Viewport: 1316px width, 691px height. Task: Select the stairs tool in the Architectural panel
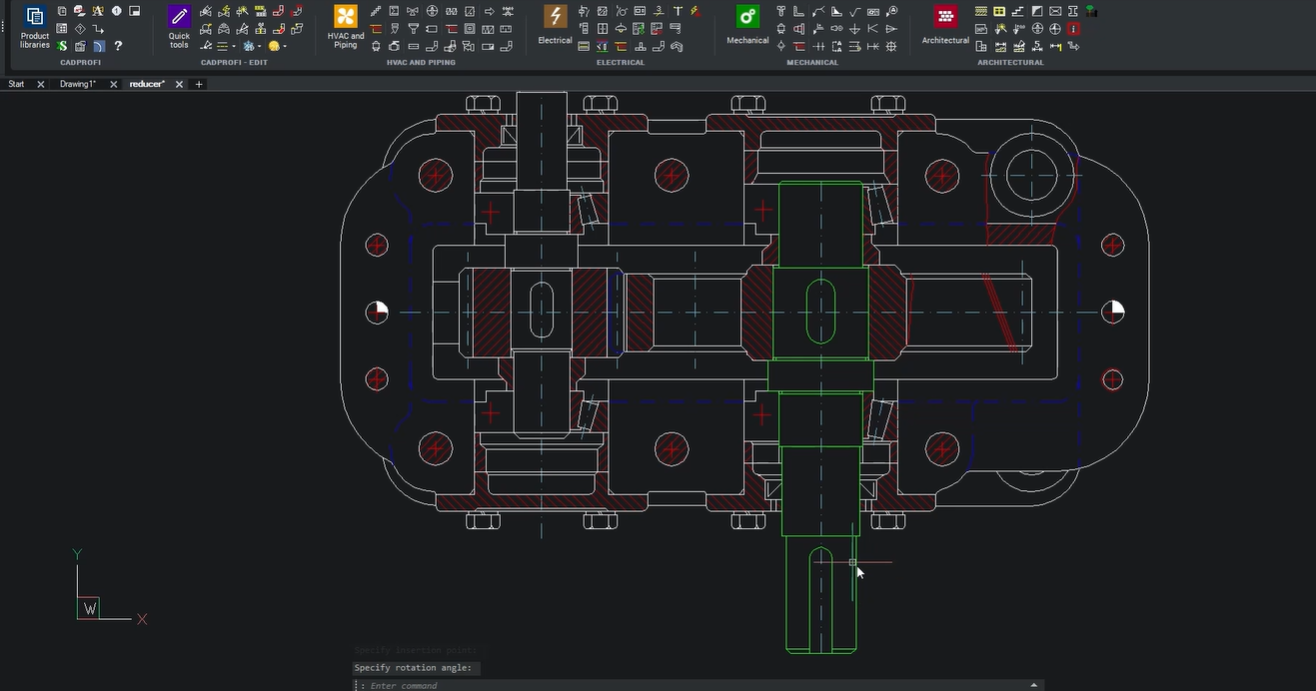tap(1018, 11)
